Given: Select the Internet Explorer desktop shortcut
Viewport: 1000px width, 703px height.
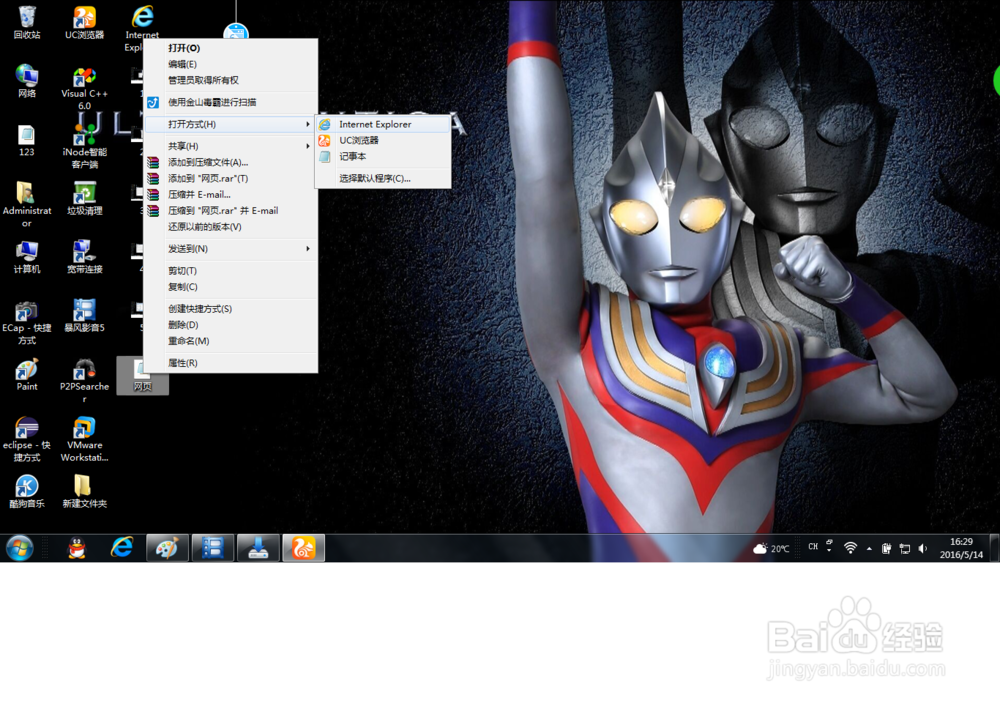Looking at the screenshot, I should pos(142,28).
